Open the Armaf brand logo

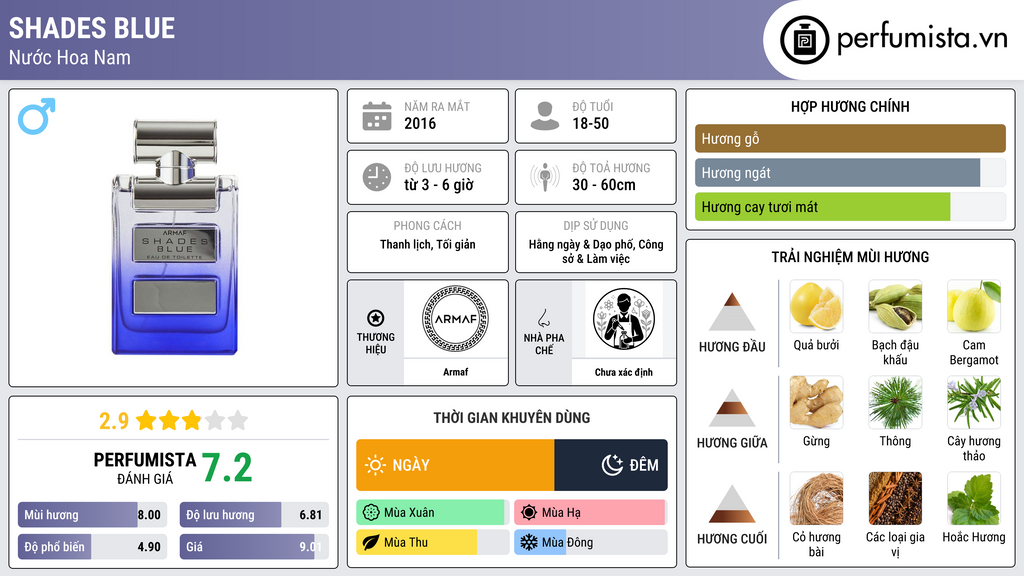point(456,319)
